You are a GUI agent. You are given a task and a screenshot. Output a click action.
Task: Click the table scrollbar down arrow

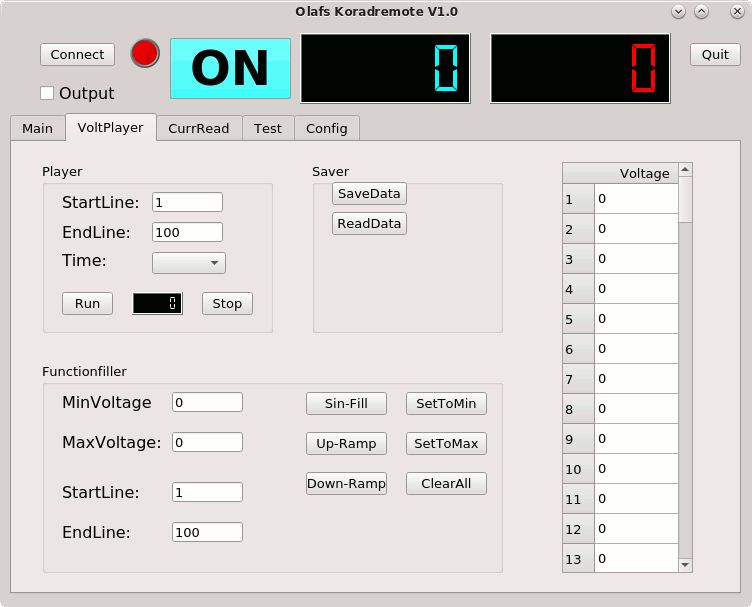click(685, 565)
